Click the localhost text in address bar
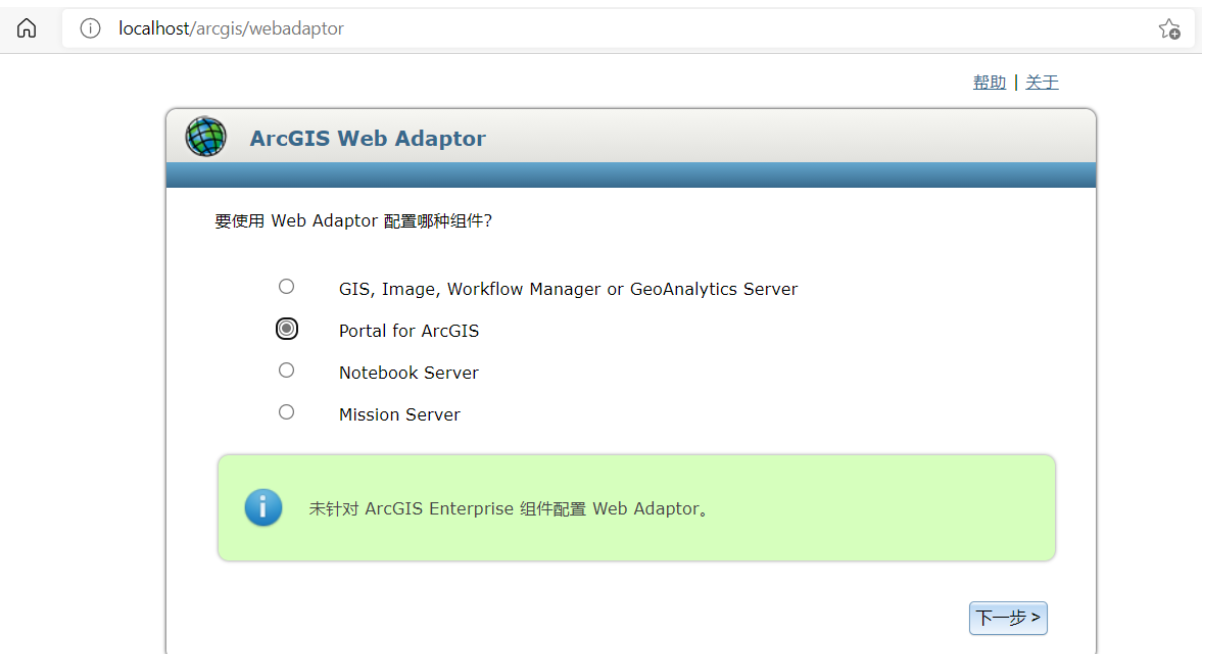Image resolution: width=1213 pixels, height=654 pixels. click(x=152, y=28)
